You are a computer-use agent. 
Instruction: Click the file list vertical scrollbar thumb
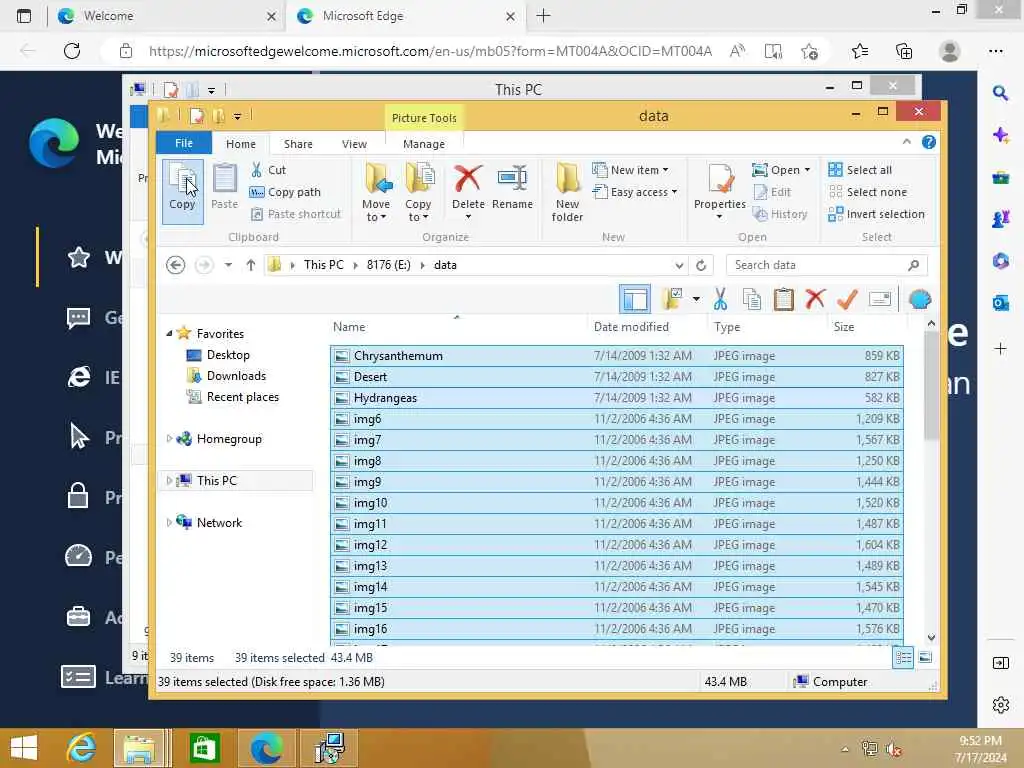pyautogui.click(x=931, y=385)
